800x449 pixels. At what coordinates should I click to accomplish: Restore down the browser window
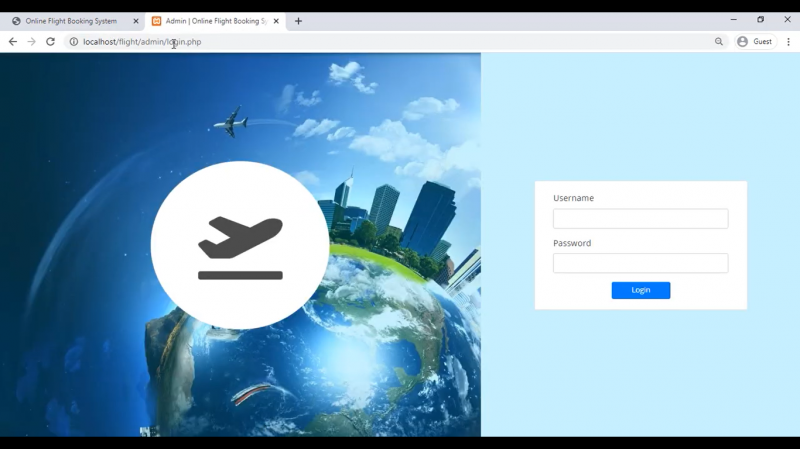(x=761, y=19)
